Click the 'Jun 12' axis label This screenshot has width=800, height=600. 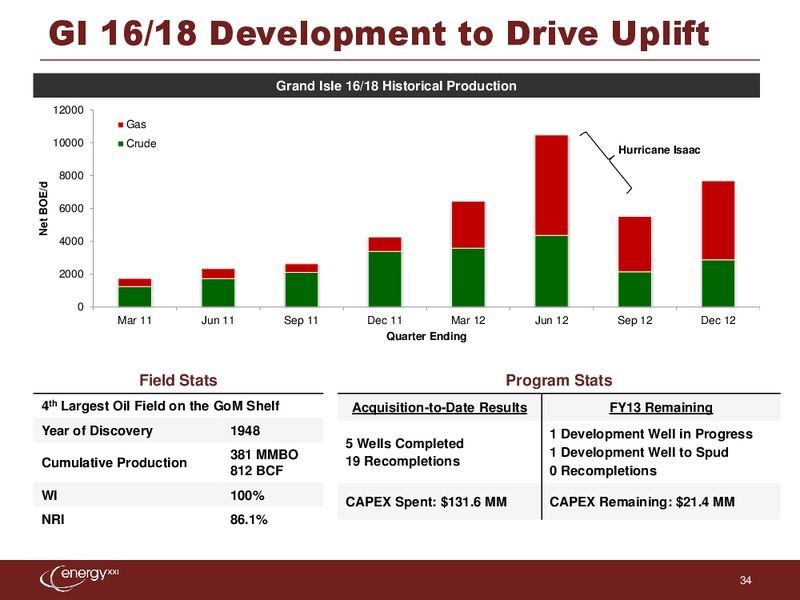coord(552,320)
